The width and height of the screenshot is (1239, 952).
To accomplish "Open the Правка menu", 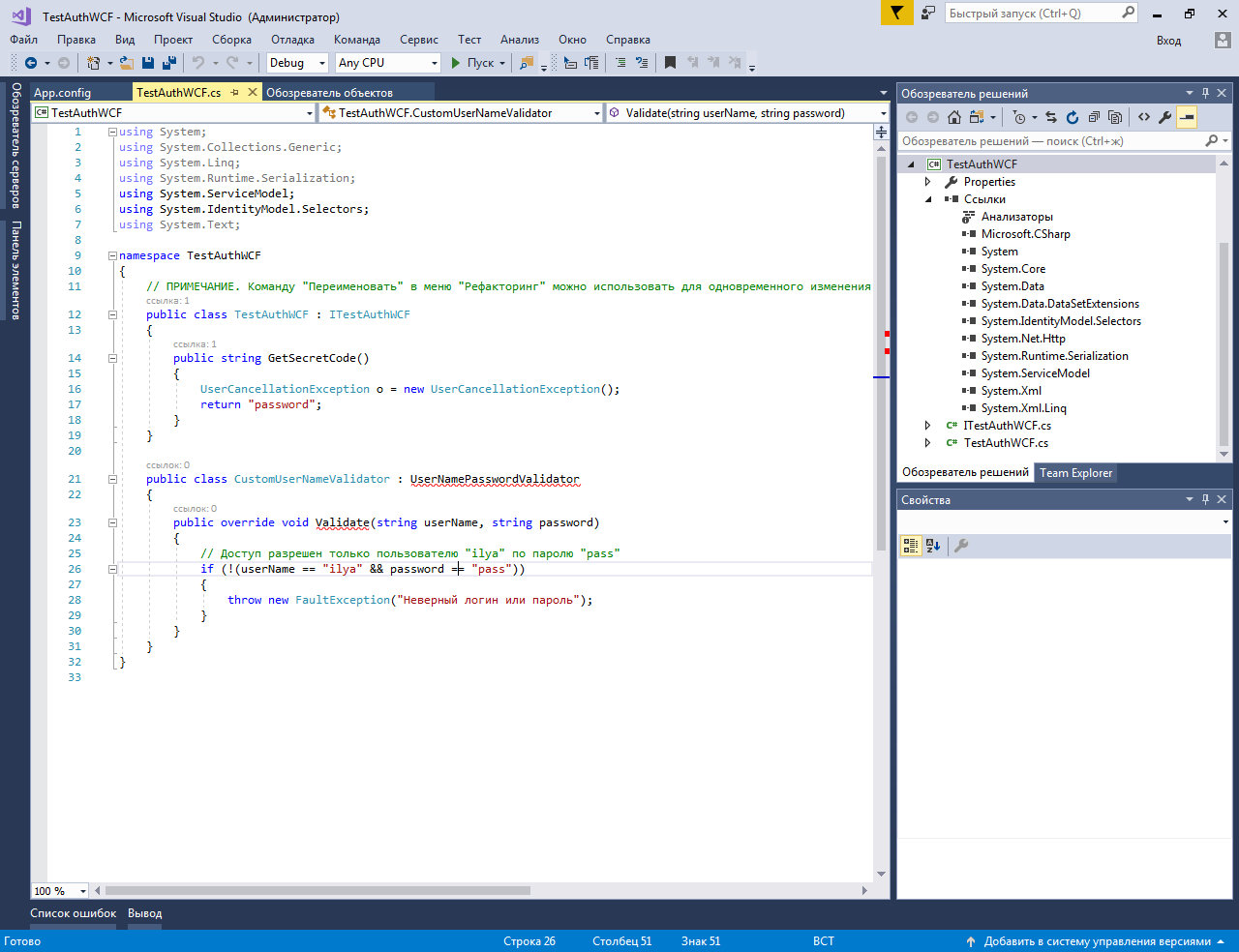I will coord(76,40).
